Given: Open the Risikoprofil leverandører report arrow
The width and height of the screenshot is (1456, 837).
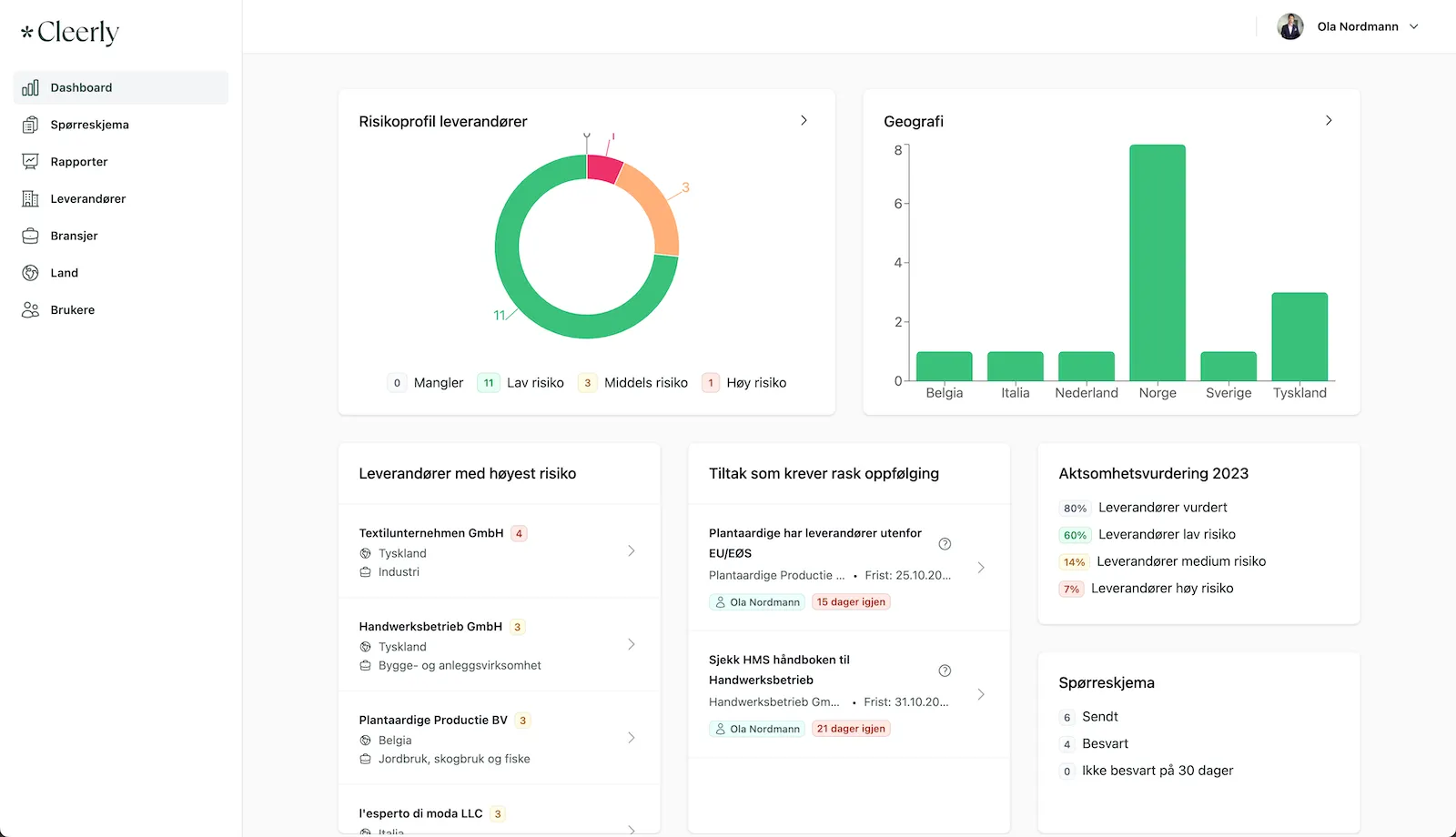Looking at the screenshot, I should coord(804,119).
